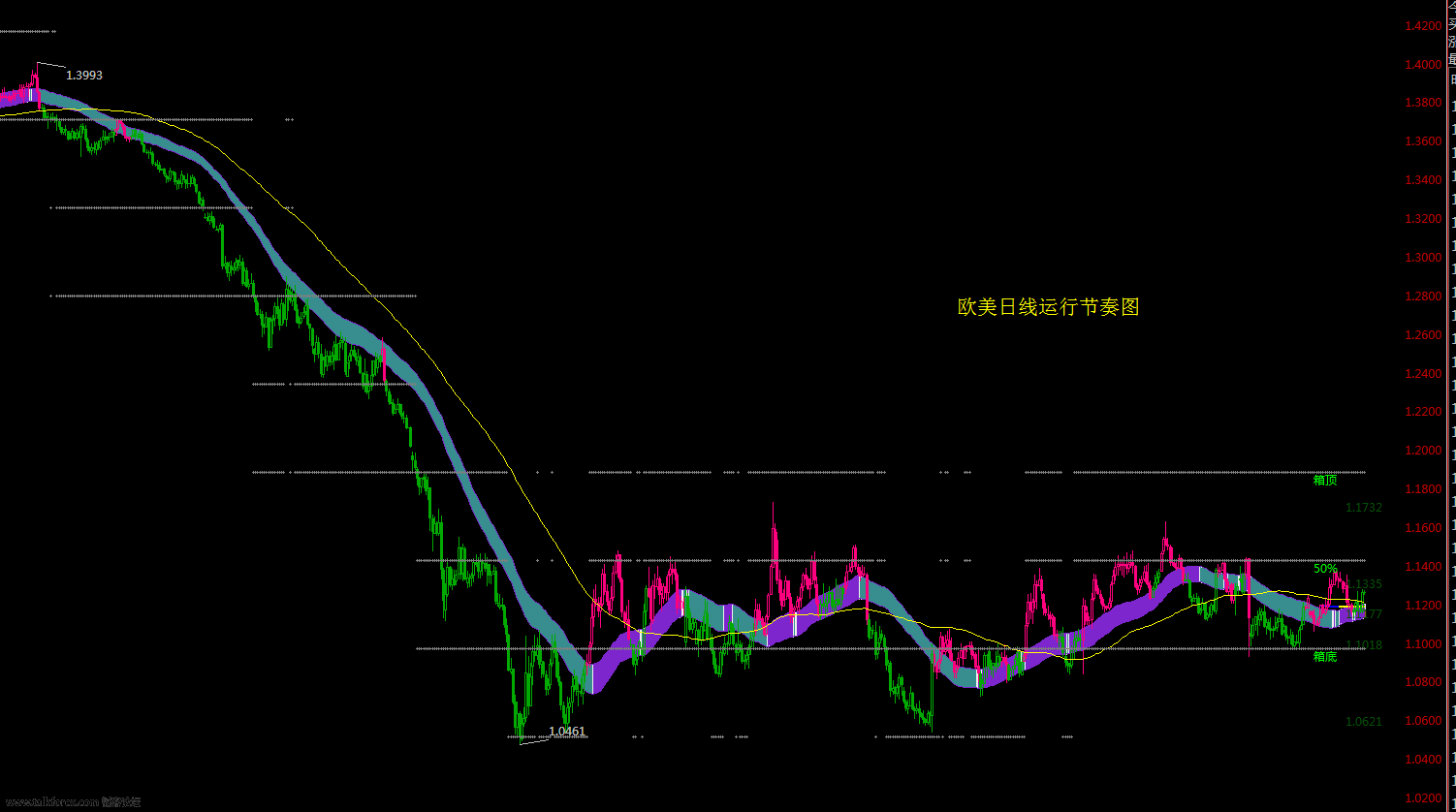This screenshot has height=812, width=1456.
Task: Click the 1.4000 price axis tick
Action: (x=1423, y=65)
